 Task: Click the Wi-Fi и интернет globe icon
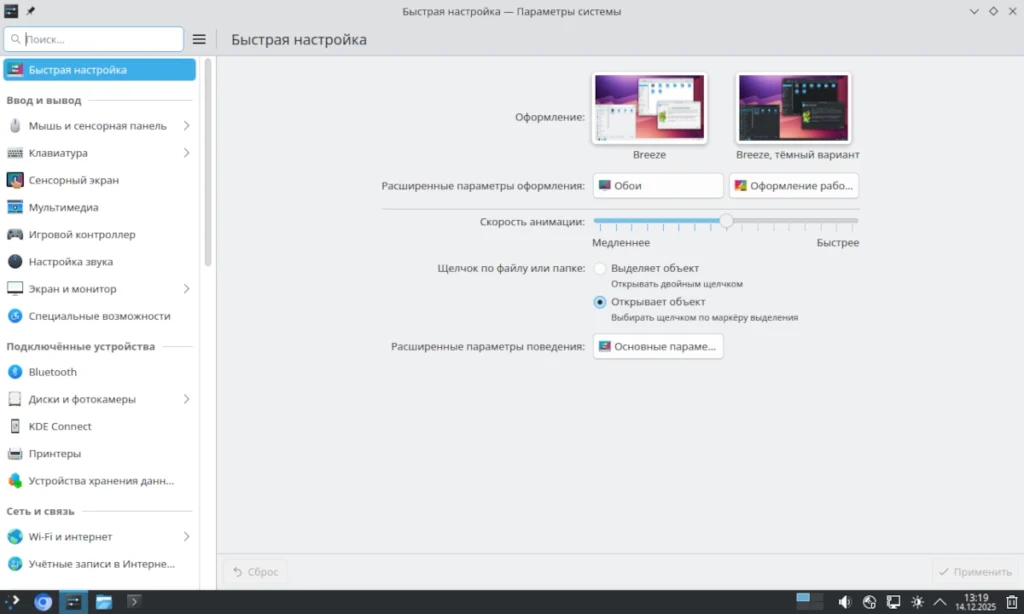pyautogui.click(x=15, y=536)
